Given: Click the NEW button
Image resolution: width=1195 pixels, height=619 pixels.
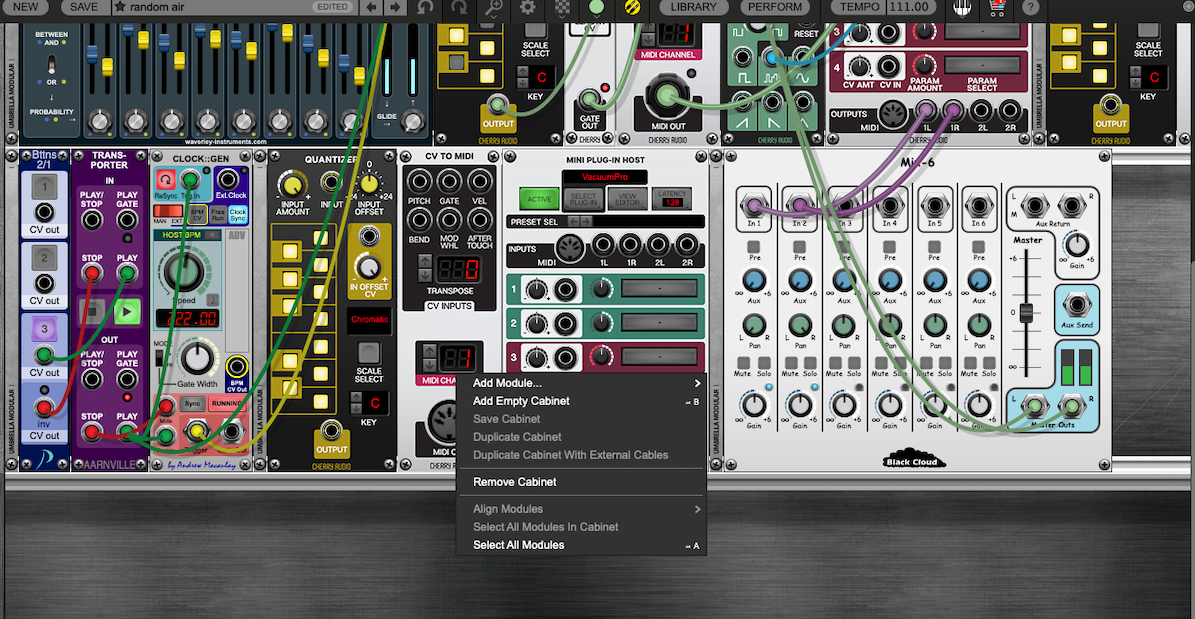Looking at the screenshot, I should click(x=26, y=7).
